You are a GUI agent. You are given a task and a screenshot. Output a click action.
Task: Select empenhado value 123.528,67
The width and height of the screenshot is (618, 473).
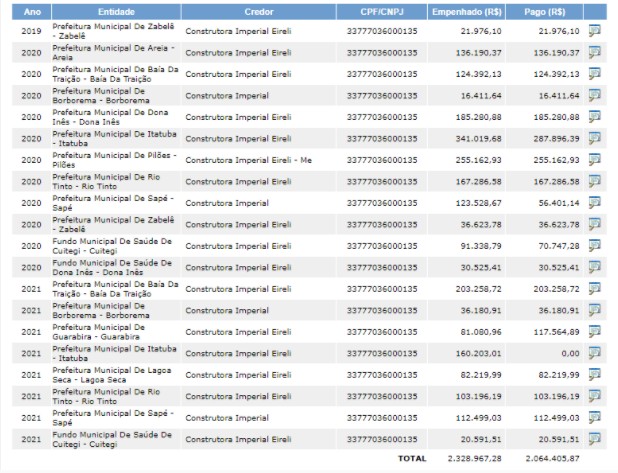(x=479, y=203)
